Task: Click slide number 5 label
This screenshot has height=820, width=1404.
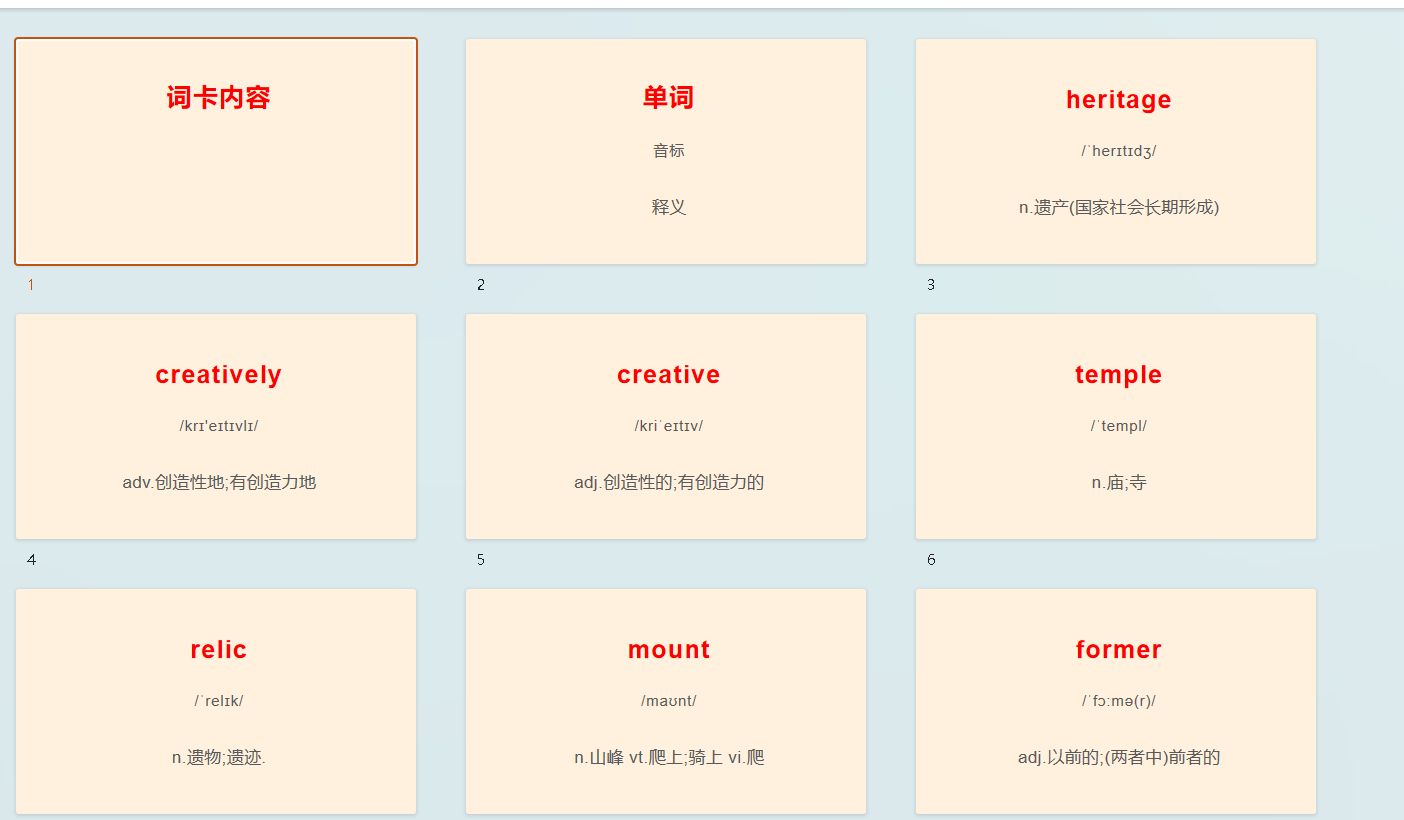Action: coord(481,560)
